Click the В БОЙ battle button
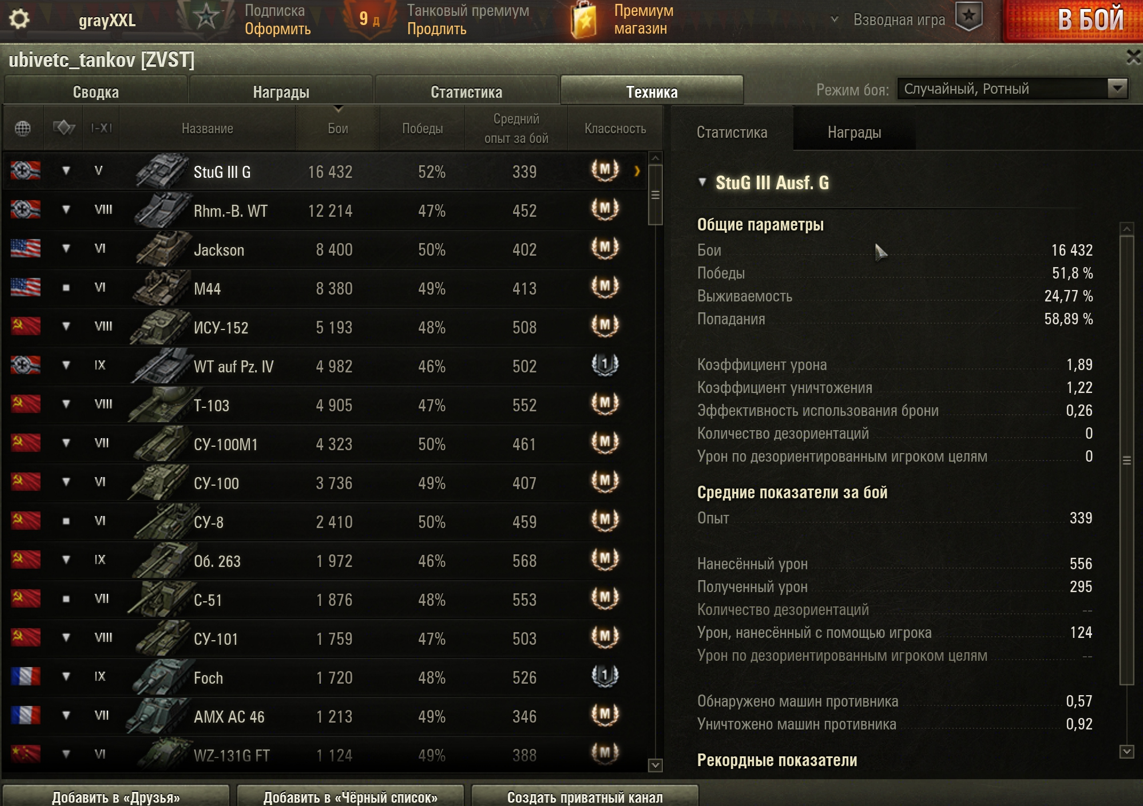The width and height of the screenshot is (1143, 806). click(x=1073, y=20)
